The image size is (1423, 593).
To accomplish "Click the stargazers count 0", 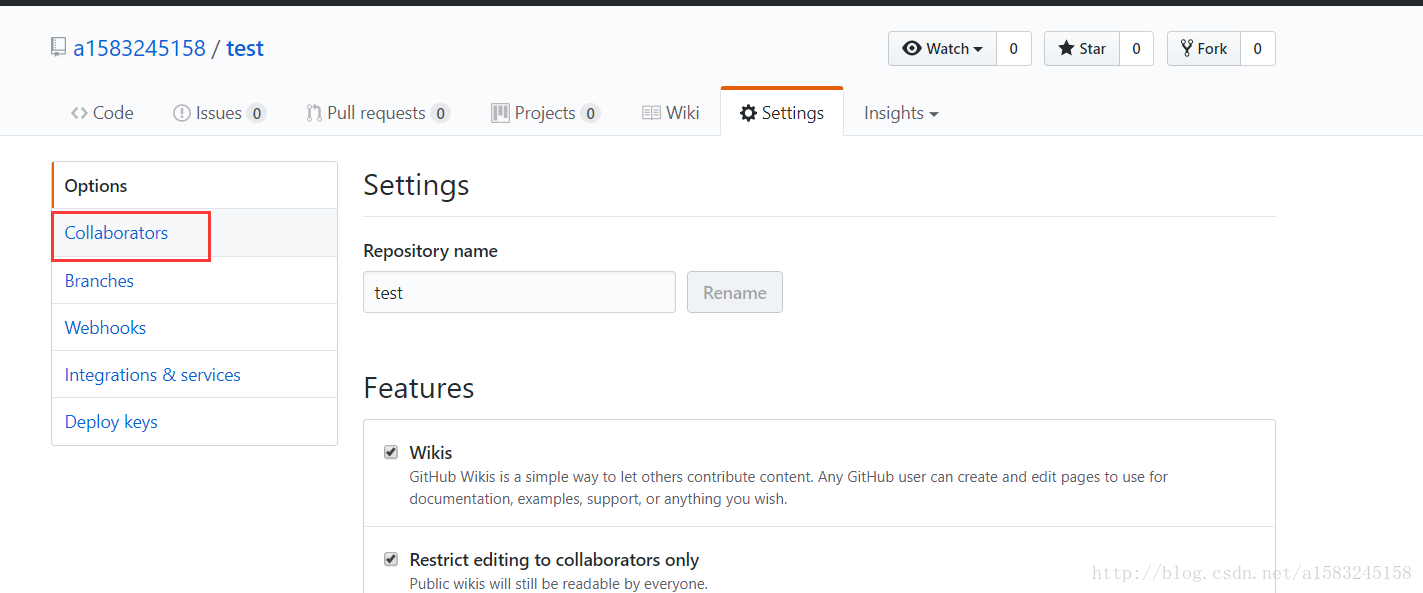I will 1136,48.
